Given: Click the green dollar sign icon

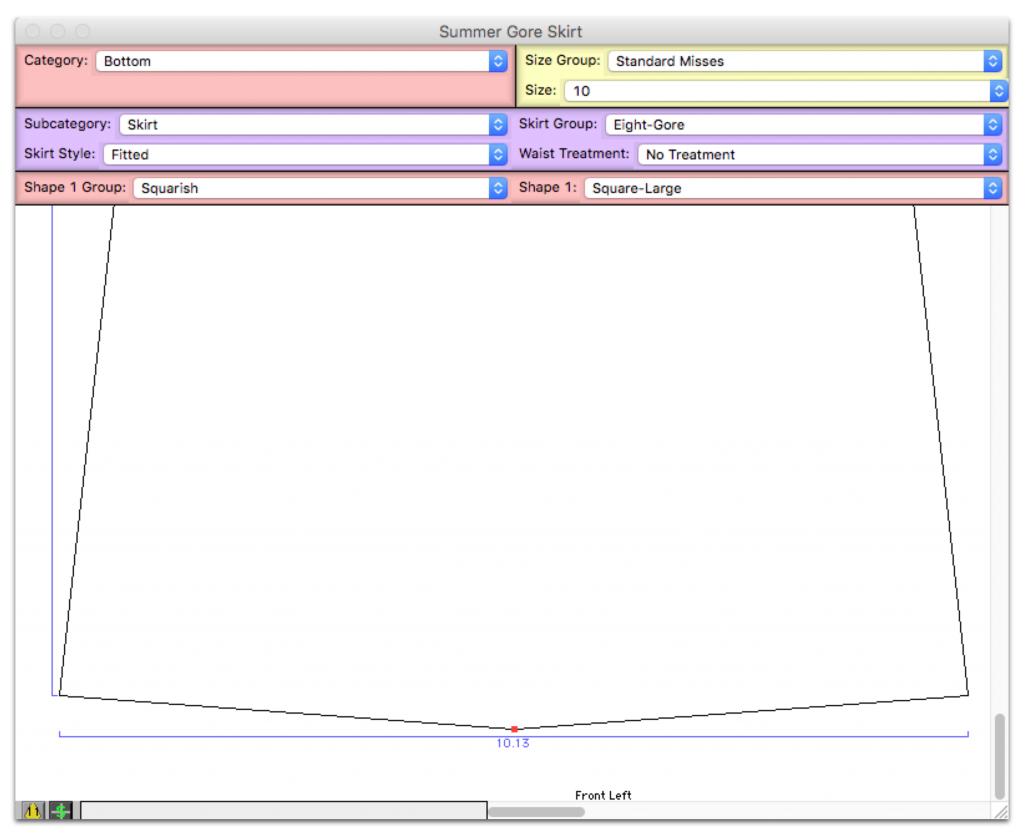Looking at the screenshot, I should point(61,811).
